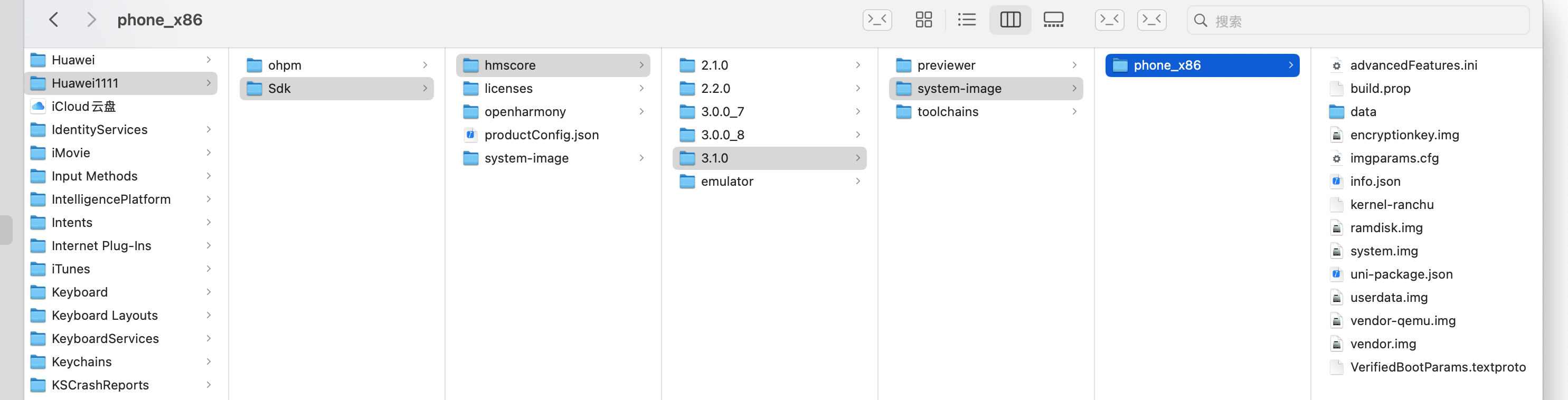Switch to icon grid view
Image resolution: width=1568 pixels, height=400 pixels.
point(923,20)
